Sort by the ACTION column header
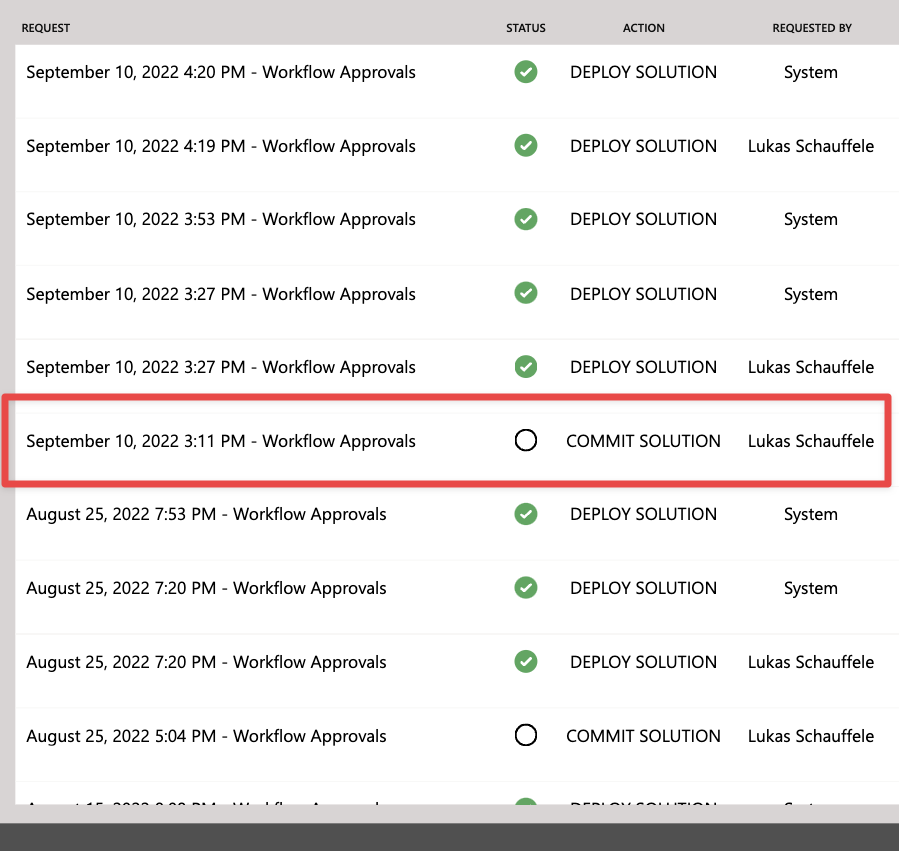899x851 pixels. click(643, 28)
